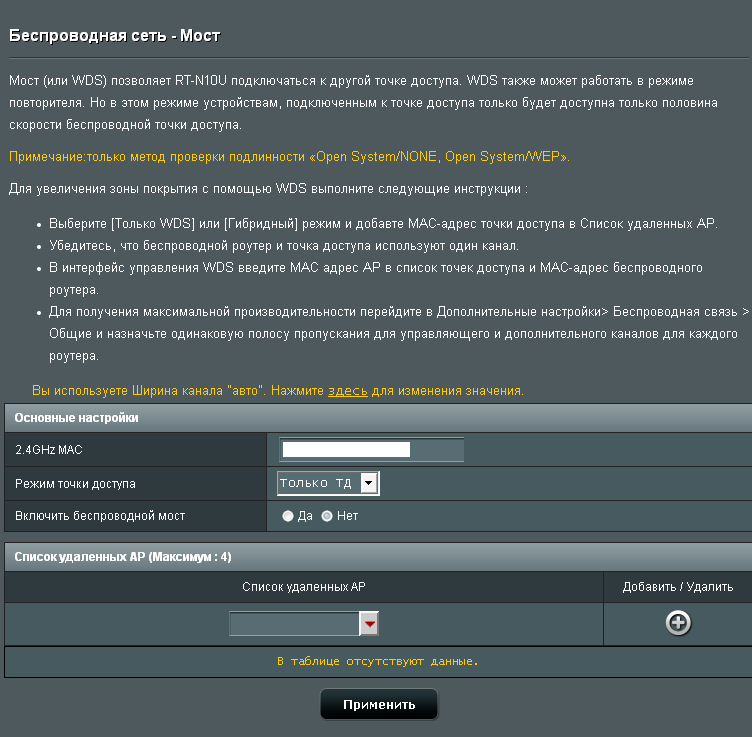Click the remote AP MAC address combo field
The image size is (752, 737).
[294, 624]
